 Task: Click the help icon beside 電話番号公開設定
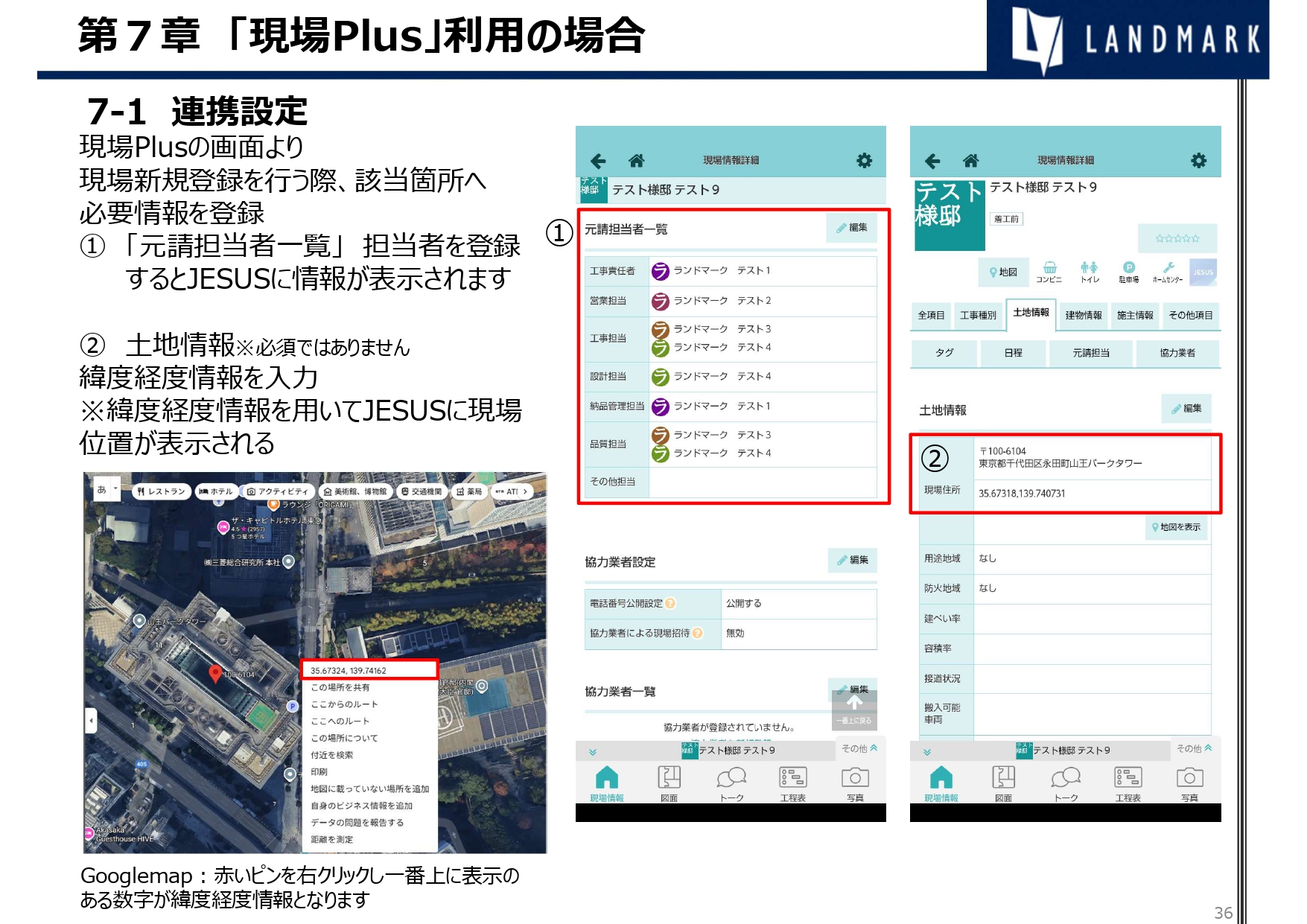[670, 604]
